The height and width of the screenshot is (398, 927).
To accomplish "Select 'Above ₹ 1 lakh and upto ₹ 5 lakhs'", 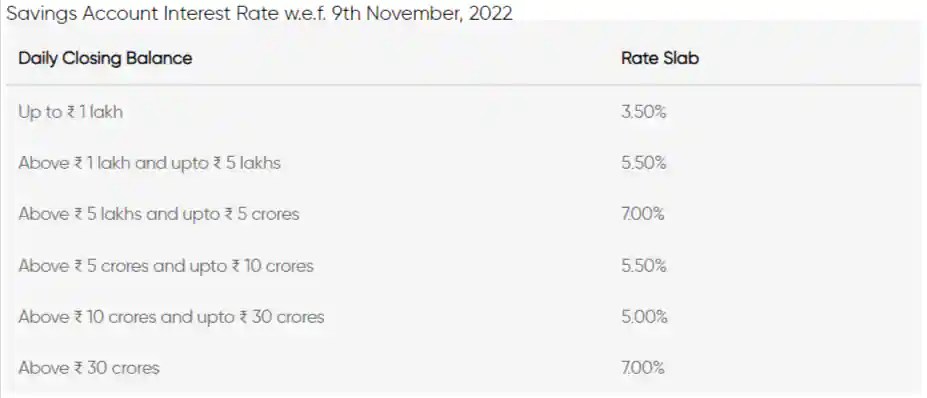I will [150, 163].
